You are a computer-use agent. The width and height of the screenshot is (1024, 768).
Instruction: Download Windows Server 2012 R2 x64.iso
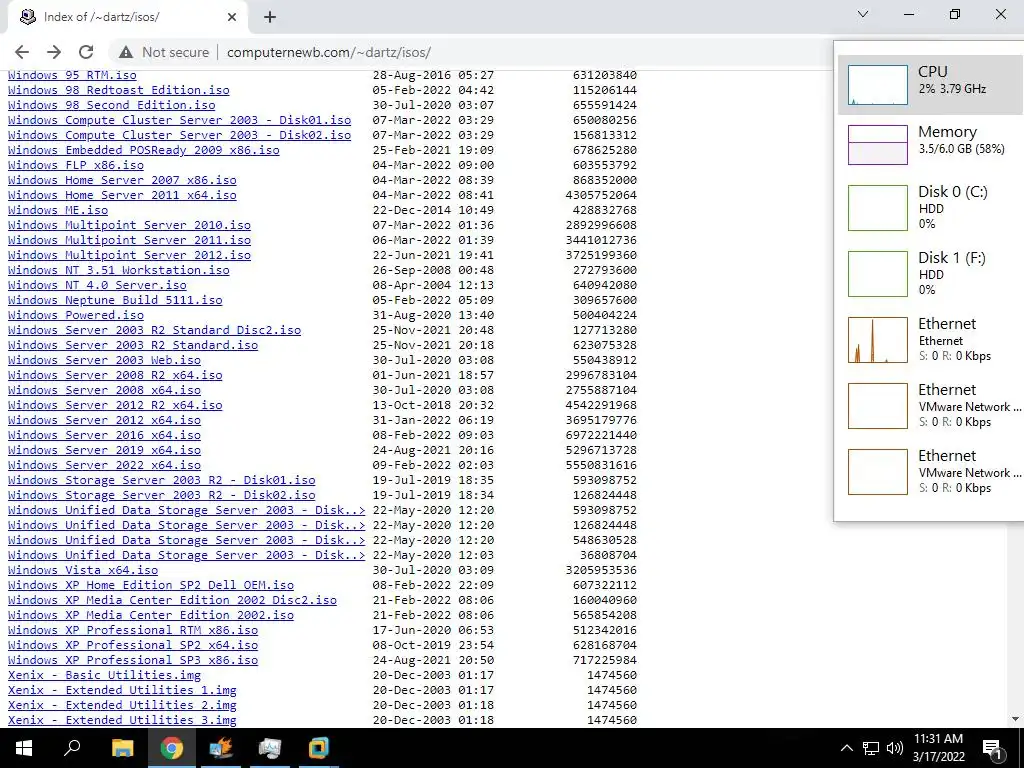point(115,406)
